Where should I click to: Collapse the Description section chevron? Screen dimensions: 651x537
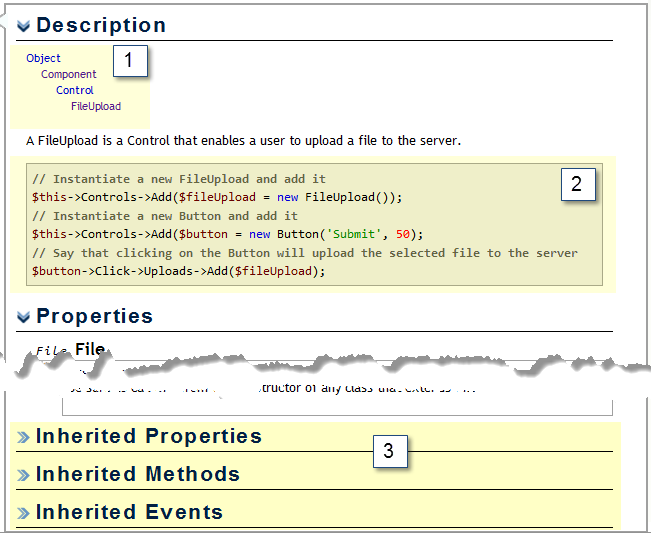click(23, 26)
